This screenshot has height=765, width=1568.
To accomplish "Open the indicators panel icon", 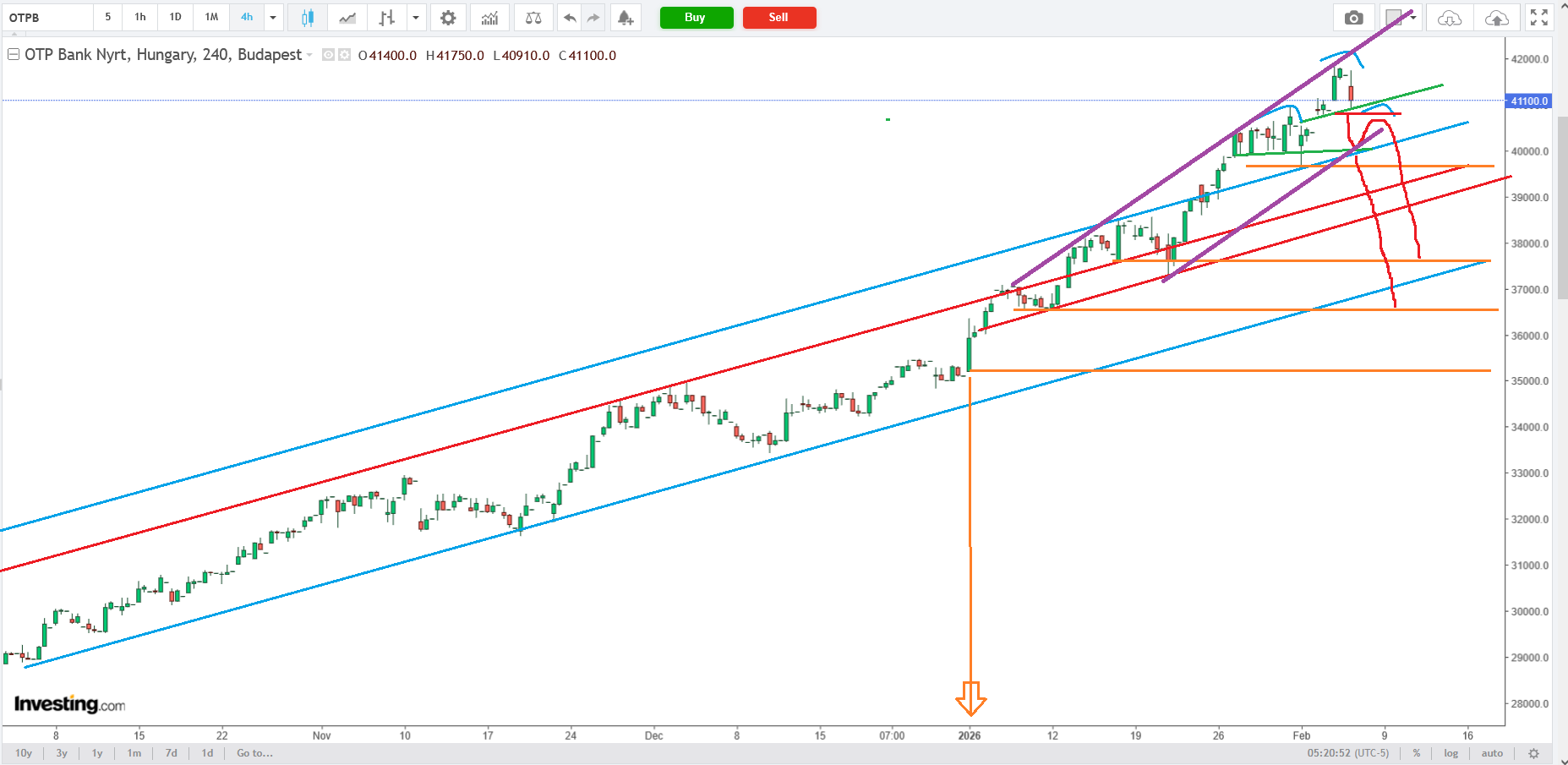I will (x=489, y=18).
